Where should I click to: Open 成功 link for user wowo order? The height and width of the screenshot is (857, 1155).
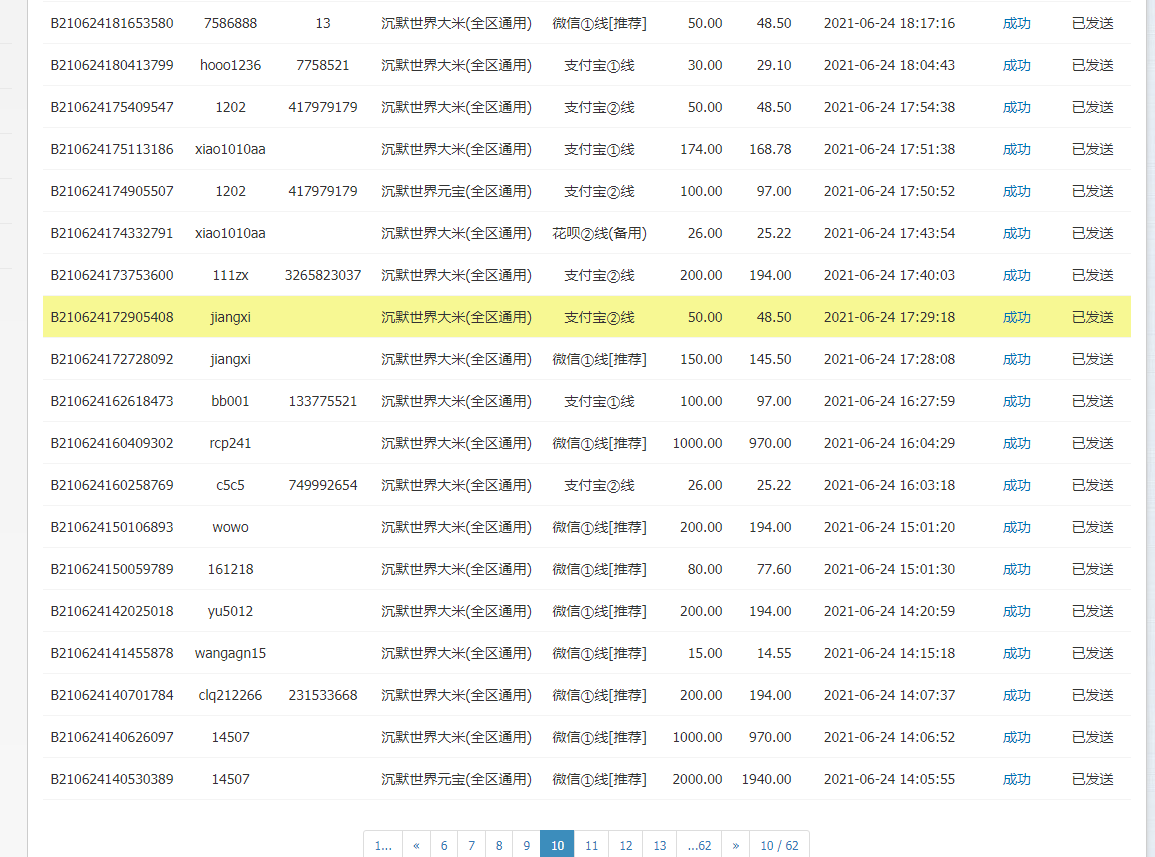click(x=1017, y=528)
